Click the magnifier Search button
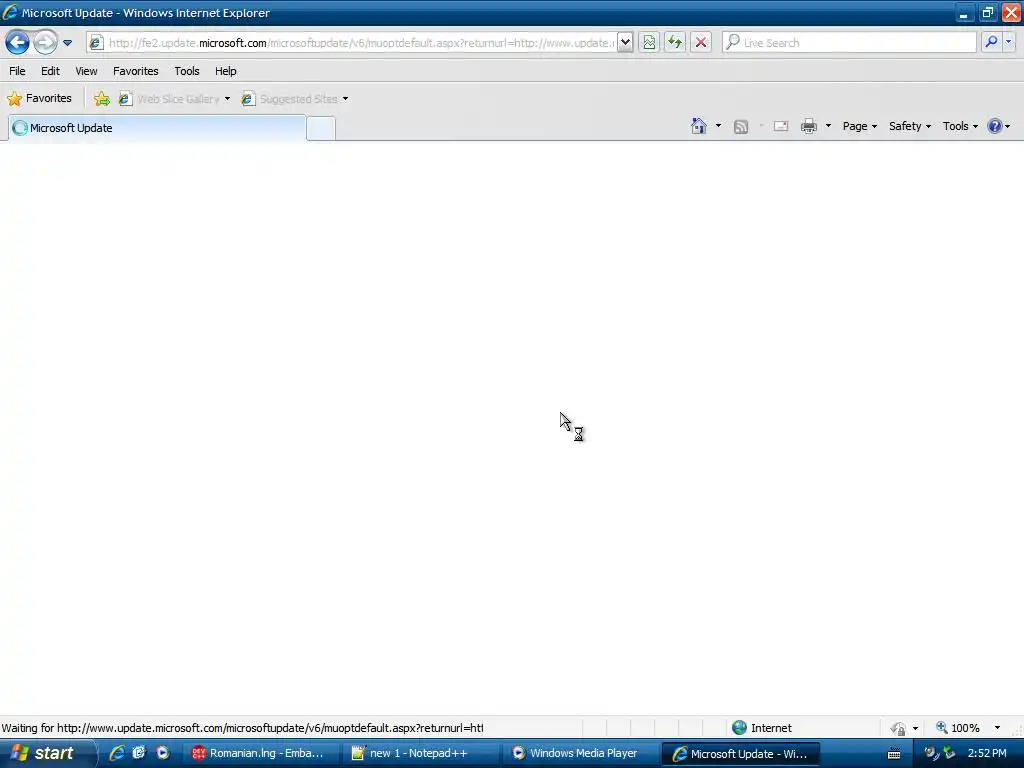This screenshot has height=768, width=1024. pyautogui.click(x=991, y=42)
